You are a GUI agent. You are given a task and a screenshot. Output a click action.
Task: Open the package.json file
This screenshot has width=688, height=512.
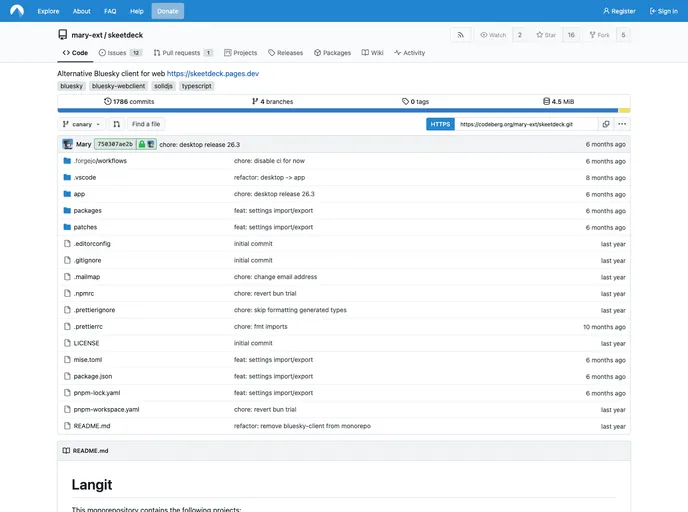(93, 376)
